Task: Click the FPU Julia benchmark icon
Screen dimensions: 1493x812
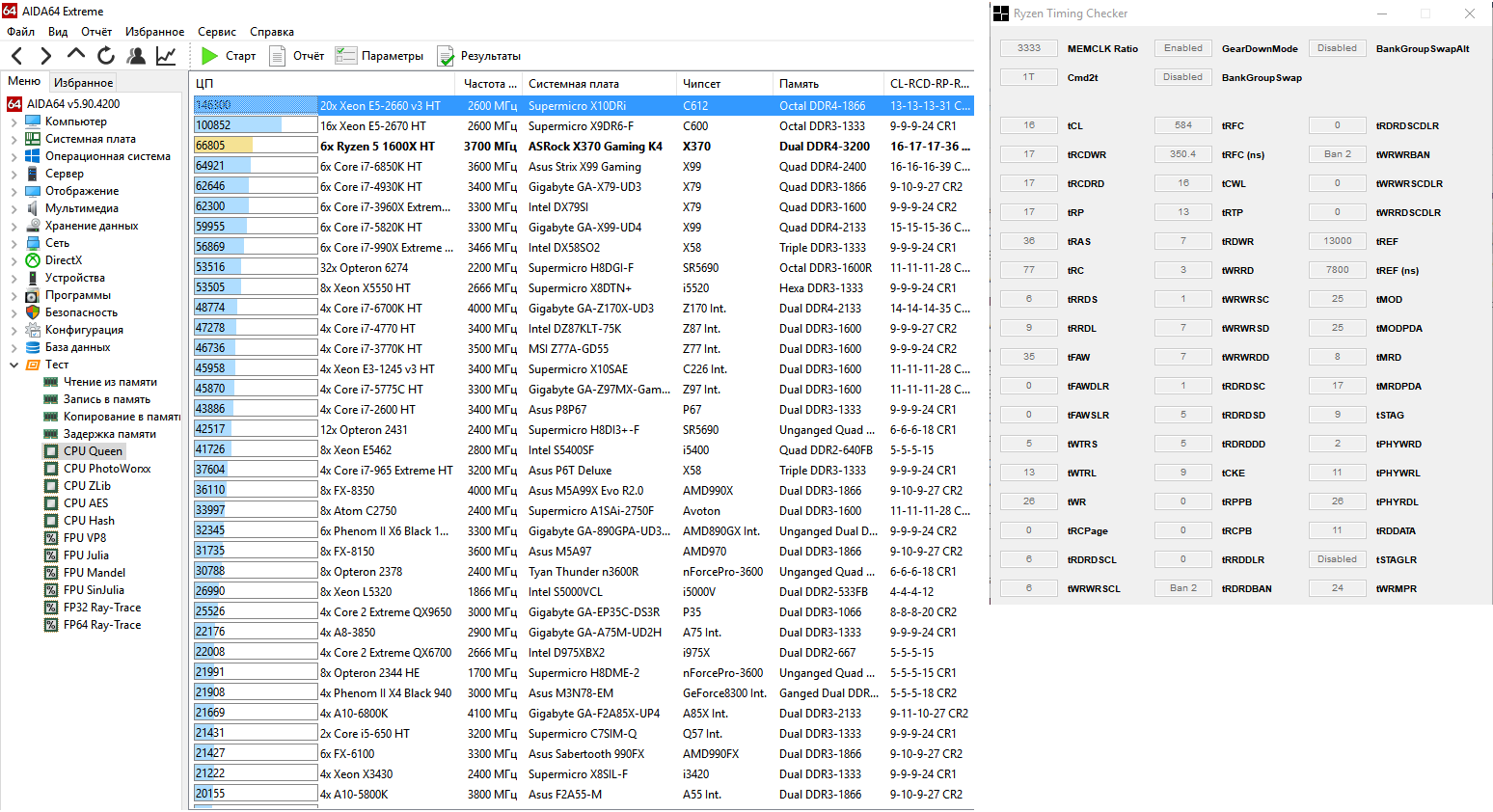Action: [x=51, y=555]
